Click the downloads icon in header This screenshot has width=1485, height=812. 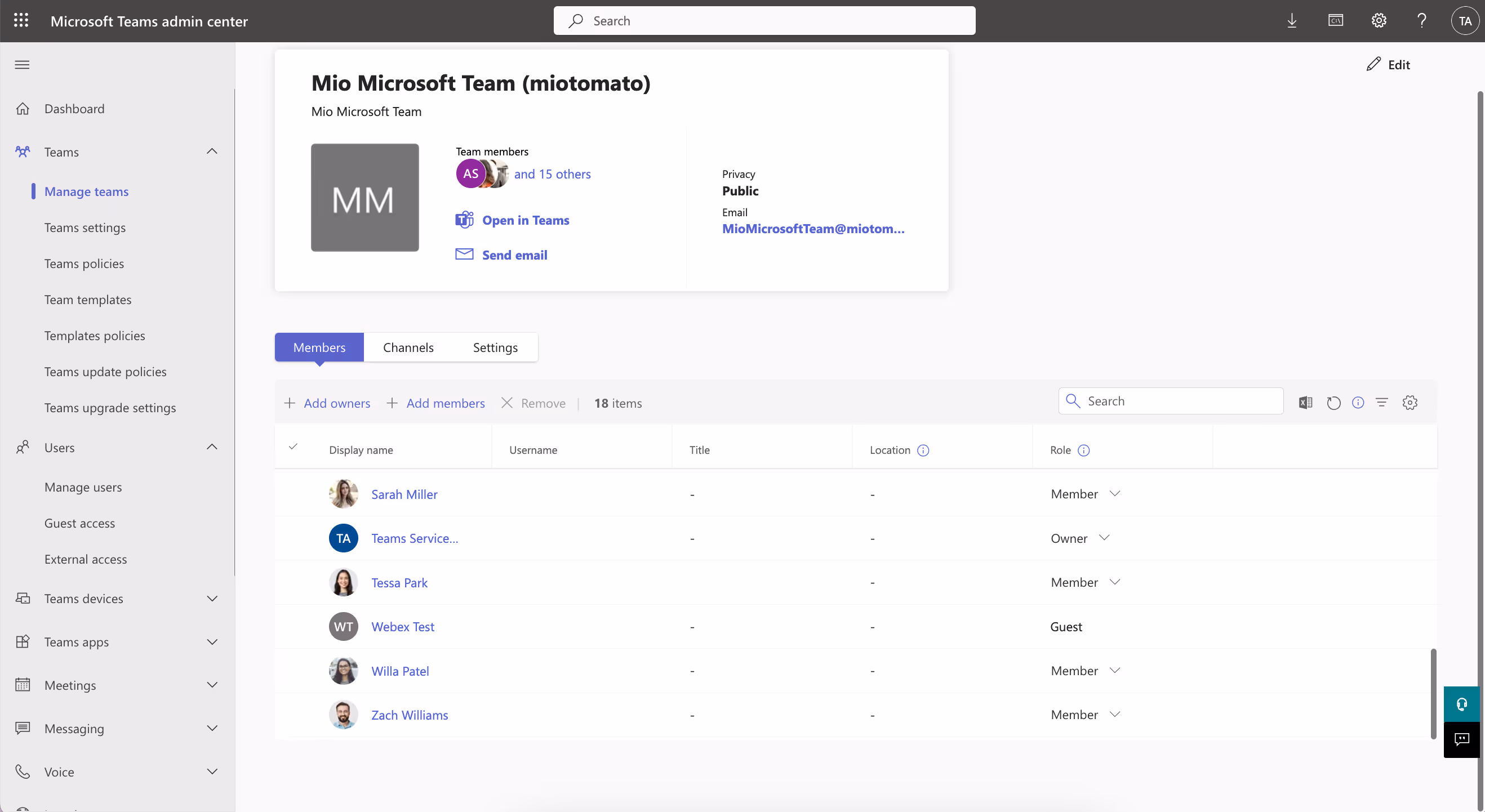(1292, 21)
